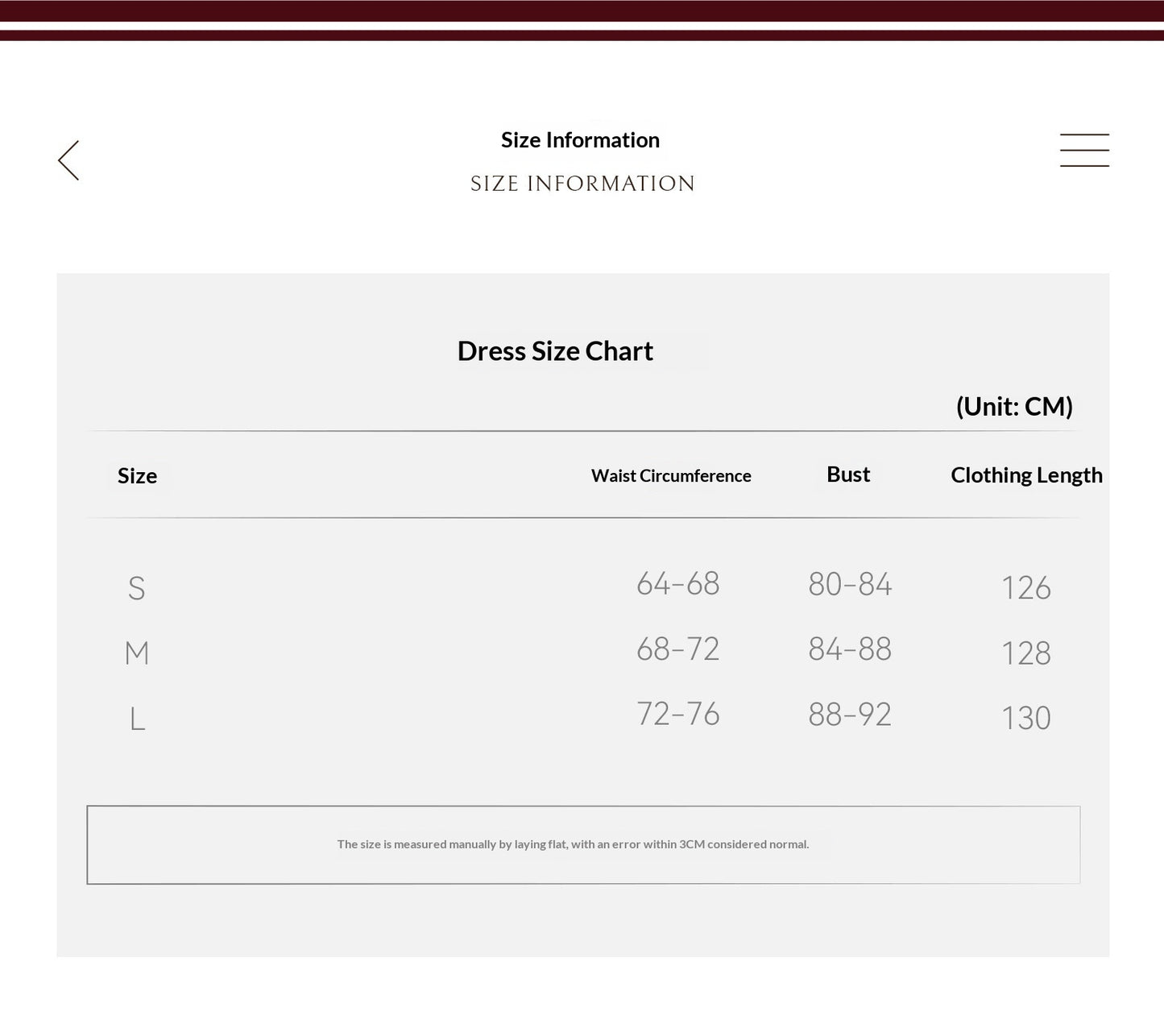Click the Unit: CM label
The width and height of the screenshot is (1164, 1036).
1014,406
